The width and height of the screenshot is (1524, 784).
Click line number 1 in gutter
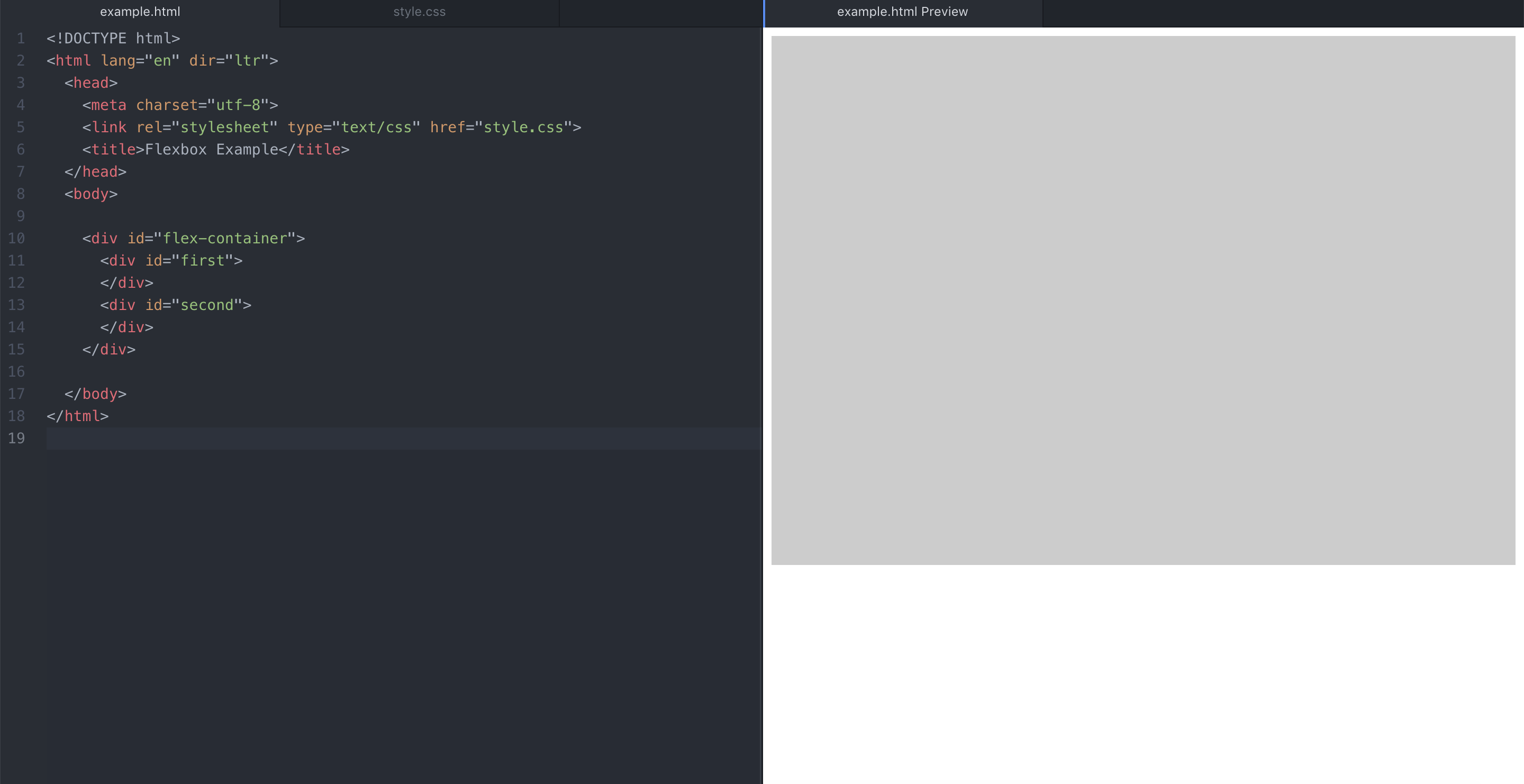click(20, 39)
